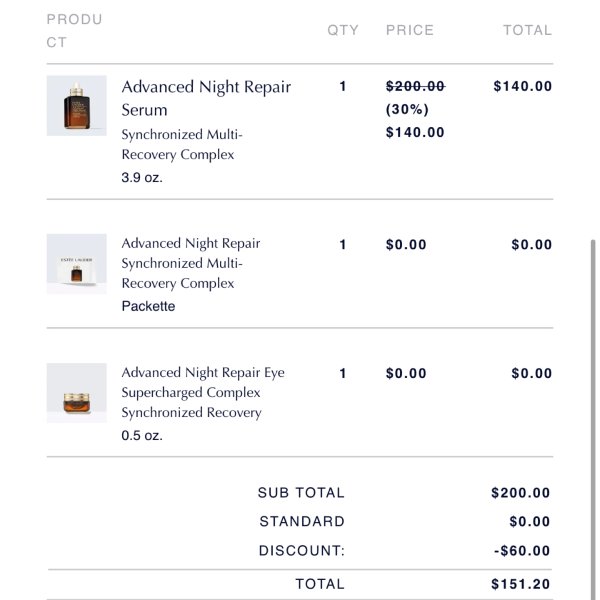The image size is (600, 600).
Task: Click the serum's $140.00 line total
Action: pos(522,86)
